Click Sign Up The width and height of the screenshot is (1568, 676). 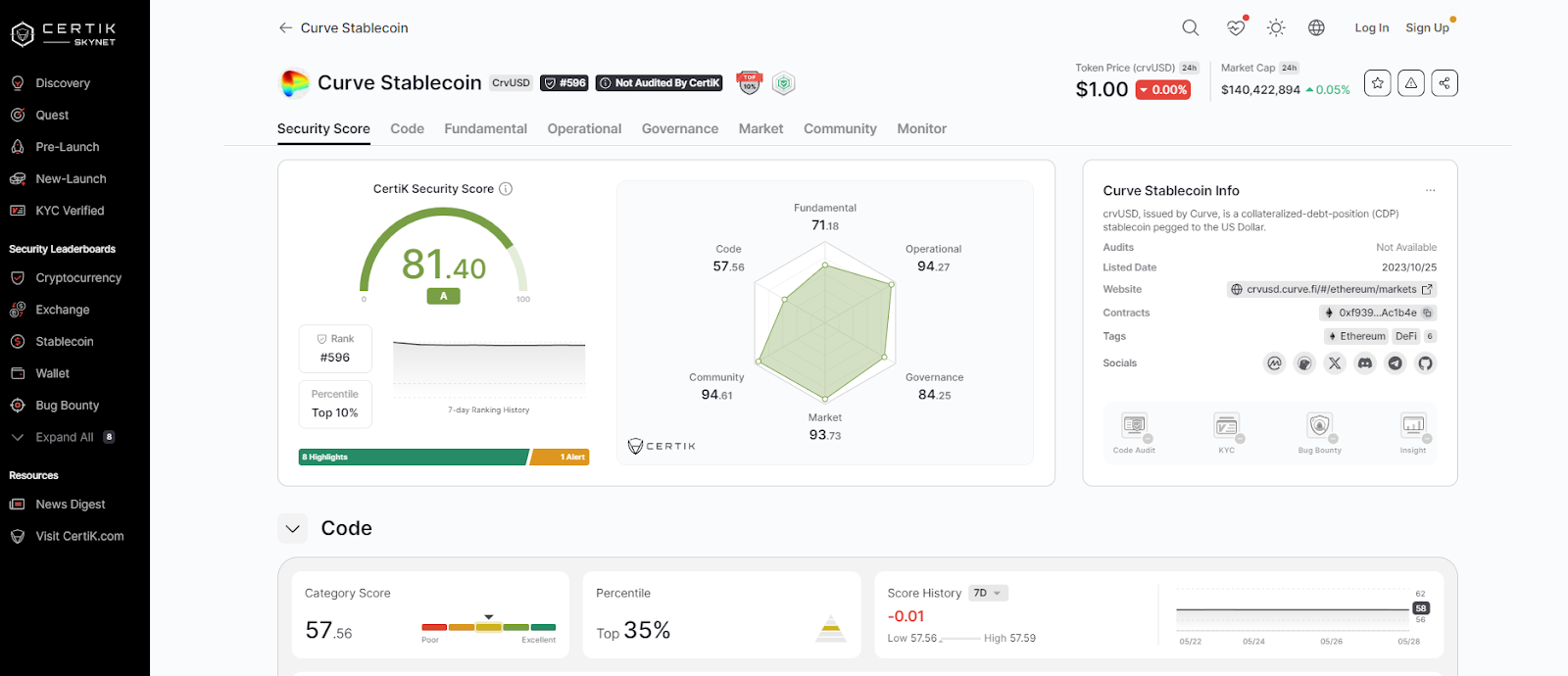point(1427,27)
